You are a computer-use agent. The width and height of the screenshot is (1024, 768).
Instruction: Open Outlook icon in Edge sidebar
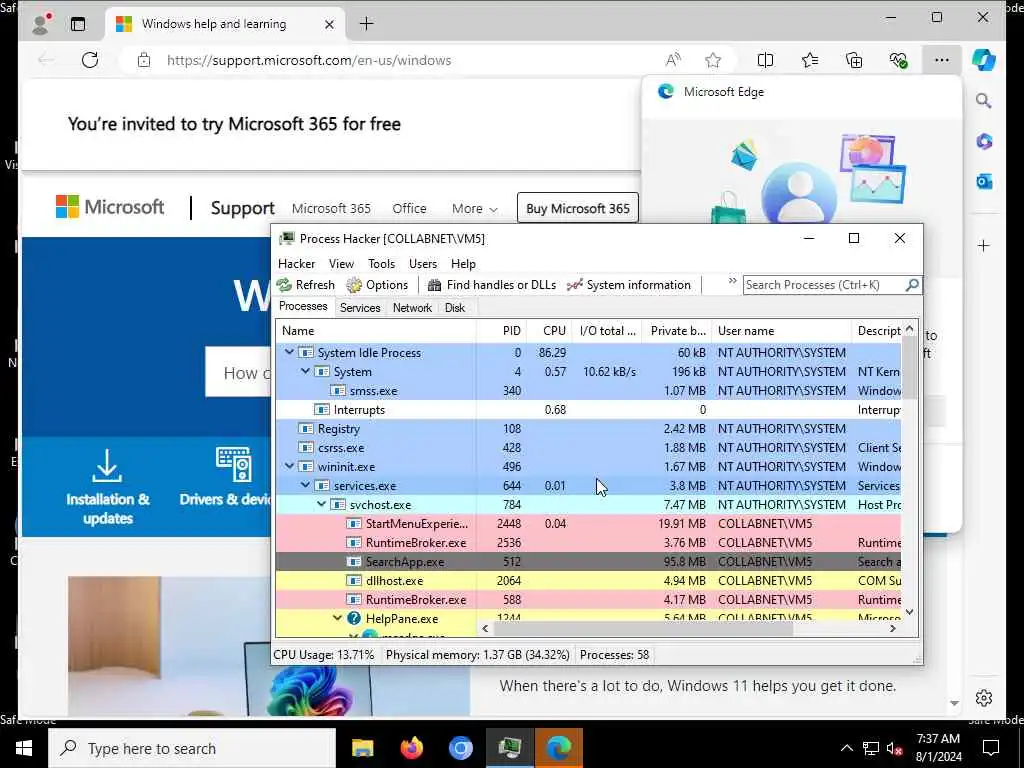coord(984,181)
